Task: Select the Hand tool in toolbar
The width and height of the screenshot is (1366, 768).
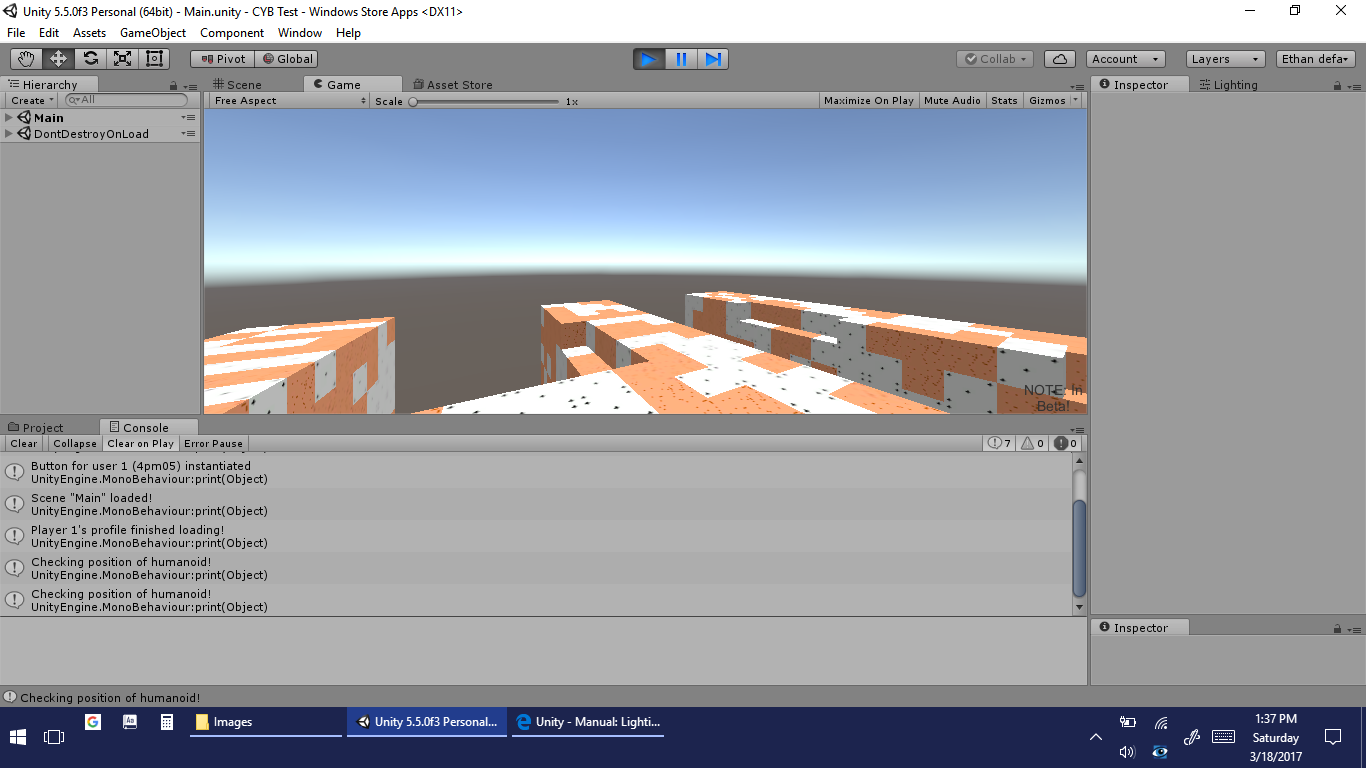Action: pos(26,59)
